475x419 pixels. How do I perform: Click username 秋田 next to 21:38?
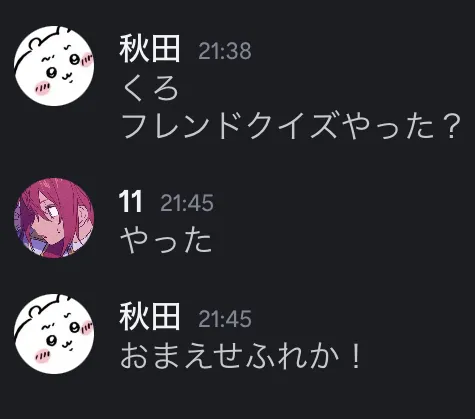150,49
